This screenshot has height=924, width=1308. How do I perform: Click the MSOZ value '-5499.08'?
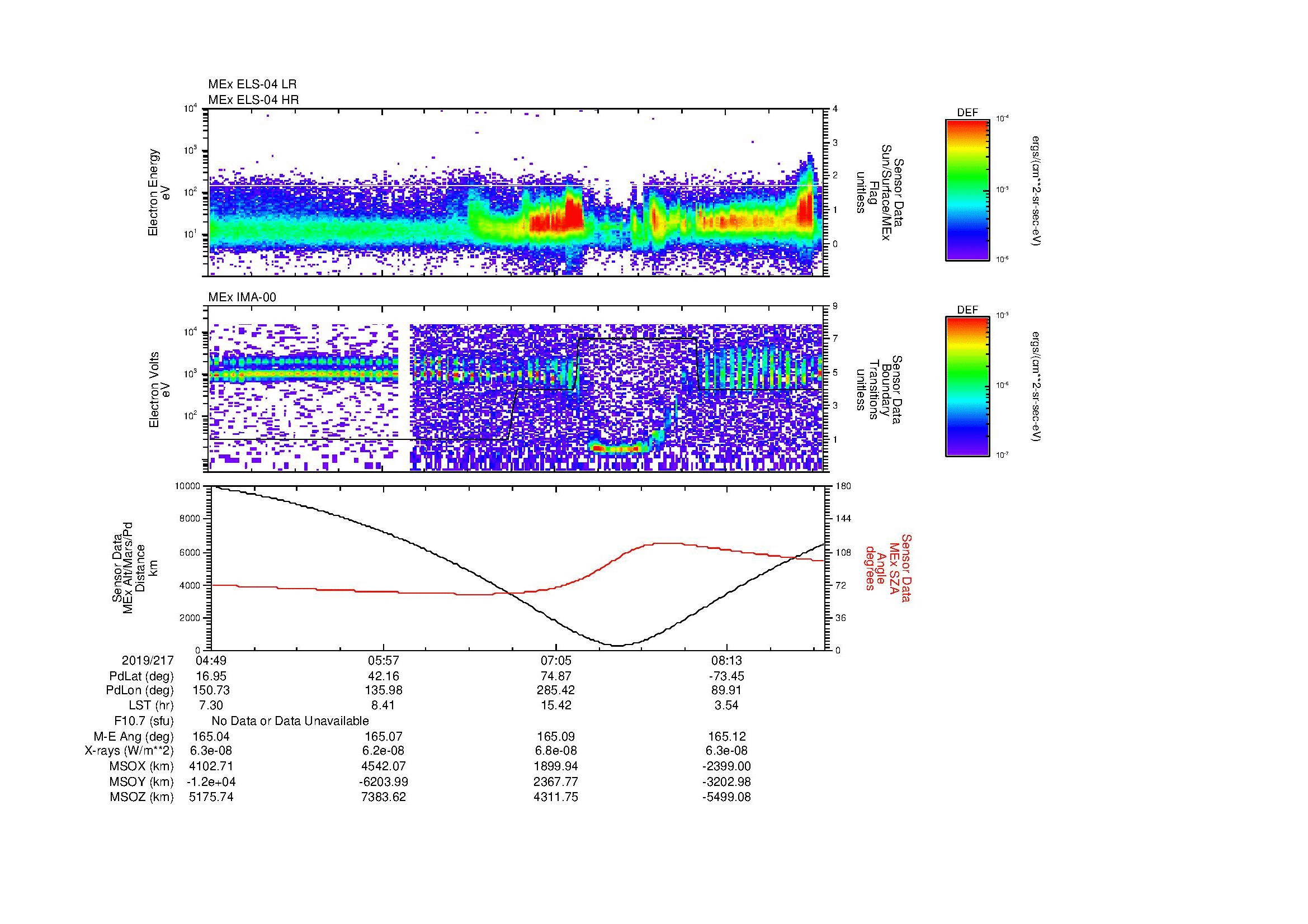727,797
